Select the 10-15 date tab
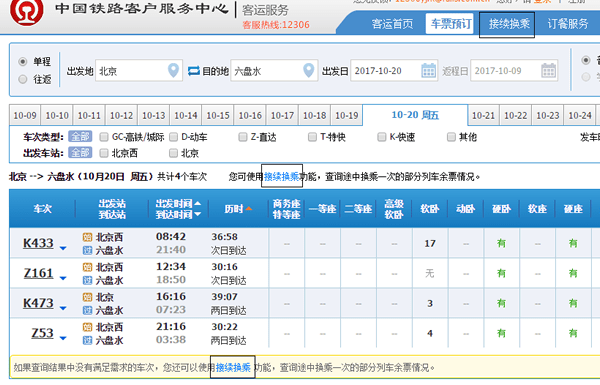 (x=218, y=115)
